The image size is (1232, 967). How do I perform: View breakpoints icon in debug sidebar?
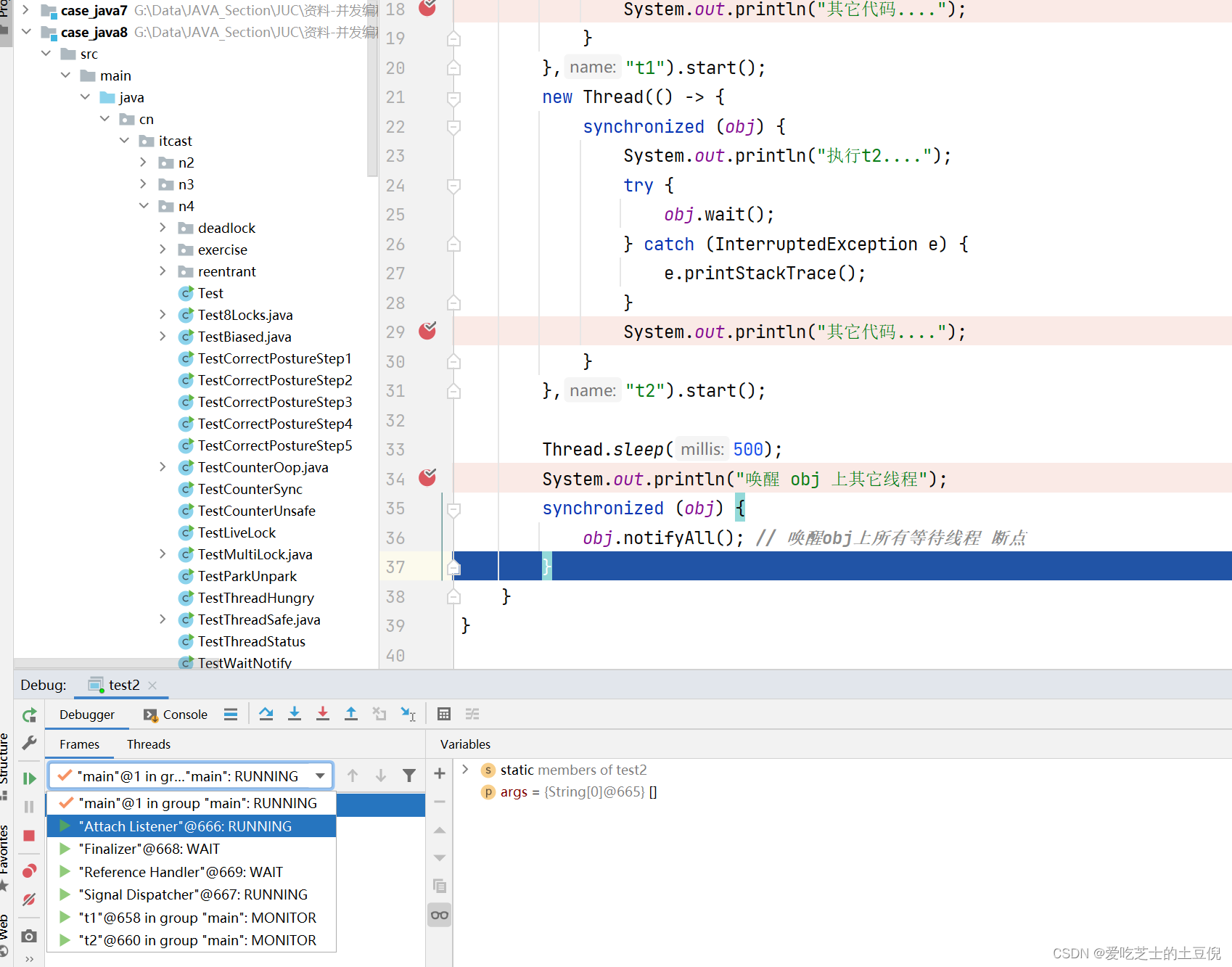[29, 871]
